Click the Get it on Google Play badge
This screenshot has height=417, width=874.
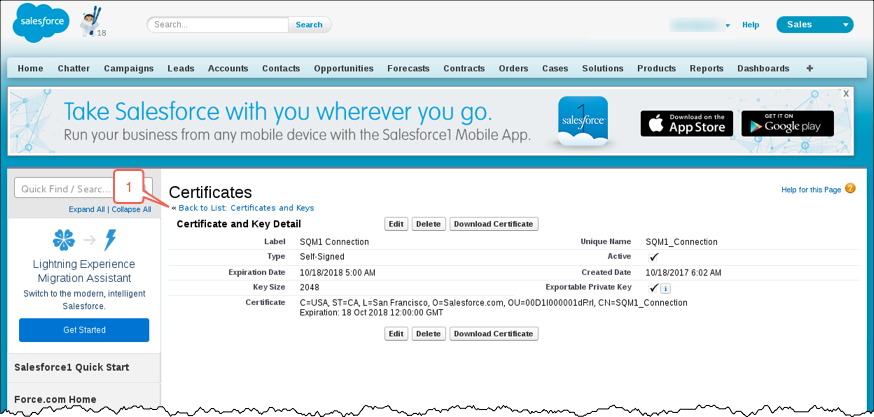pyautogui.click(x=788, y=123)
